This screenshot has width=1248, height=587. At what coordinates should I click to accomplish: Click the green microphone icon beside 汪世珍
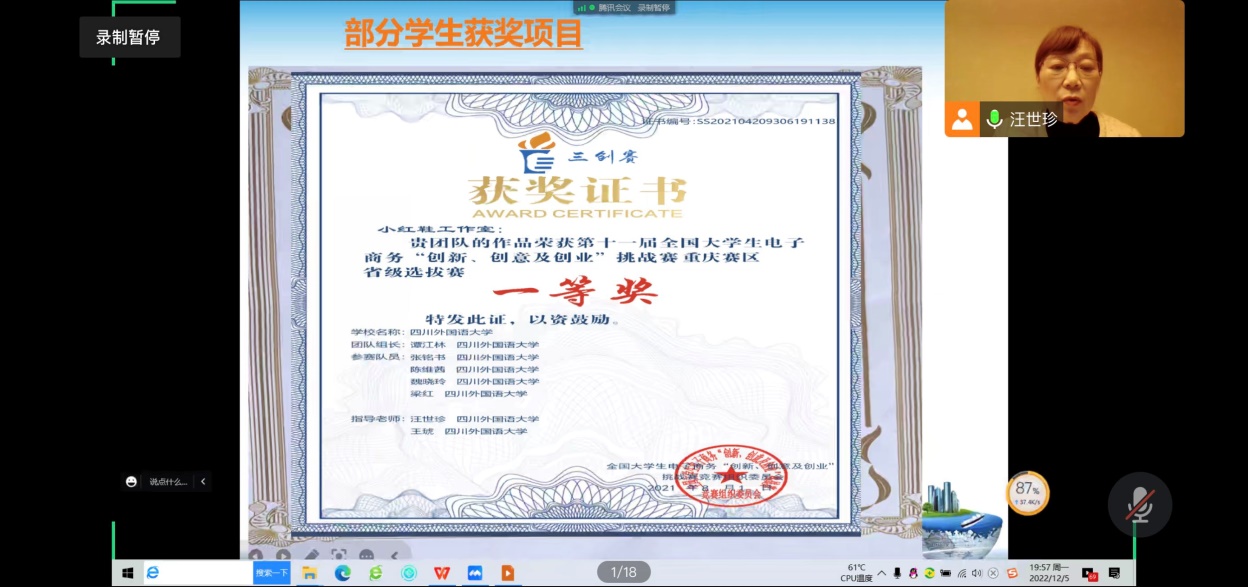994,120
